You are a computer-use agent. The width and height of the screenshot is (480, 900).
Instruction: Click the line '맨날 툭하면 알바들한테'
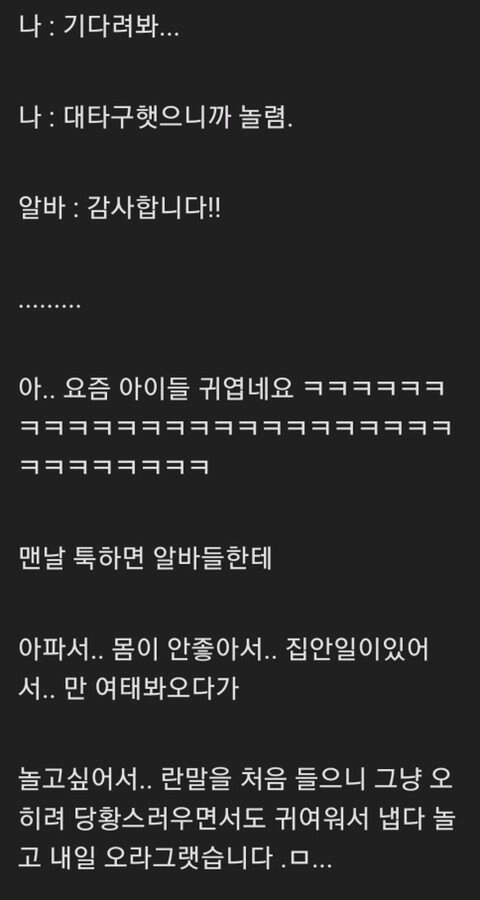(x=145, y=558)
